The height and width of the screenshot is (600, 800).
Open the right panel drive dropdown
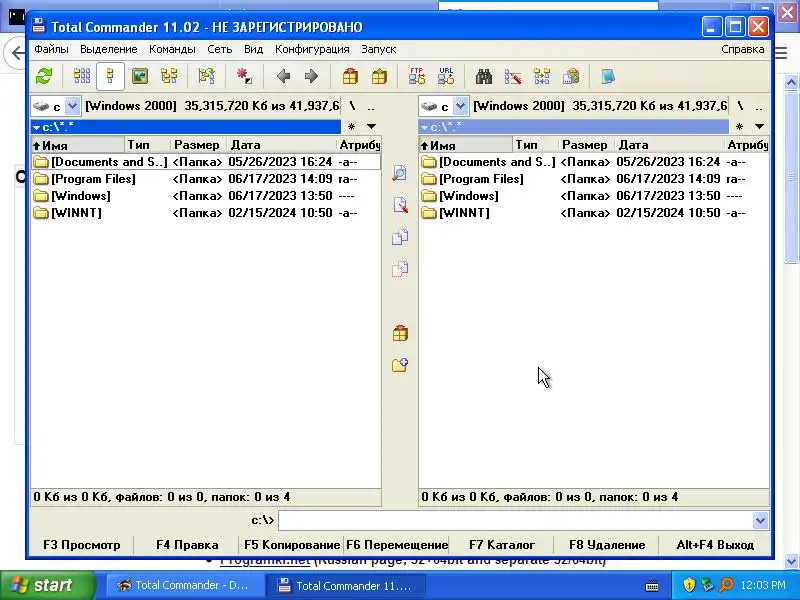click(461, 106)
